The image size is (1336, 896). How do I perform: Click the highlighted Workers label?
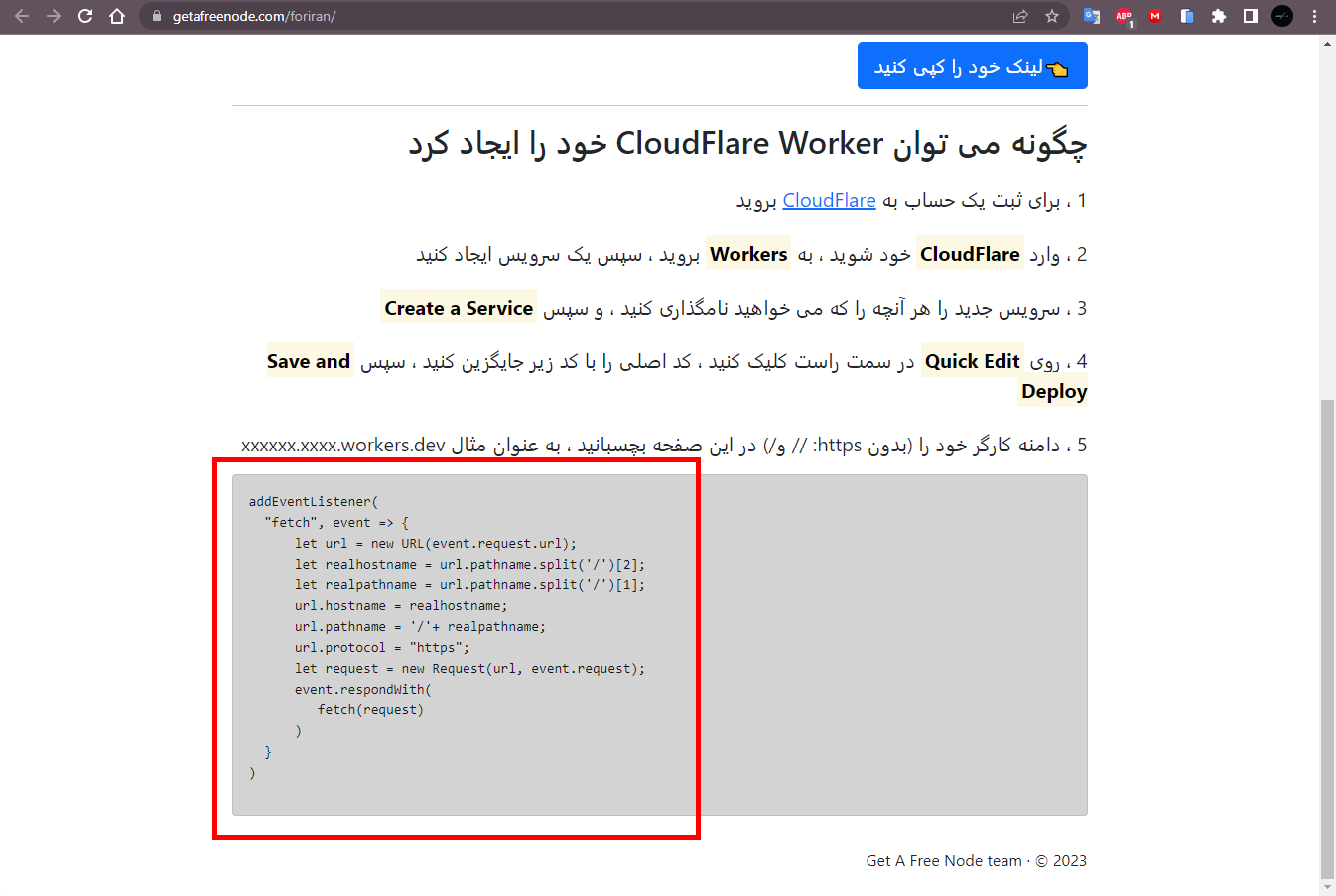pyautogui.click(x=748, y=254)
